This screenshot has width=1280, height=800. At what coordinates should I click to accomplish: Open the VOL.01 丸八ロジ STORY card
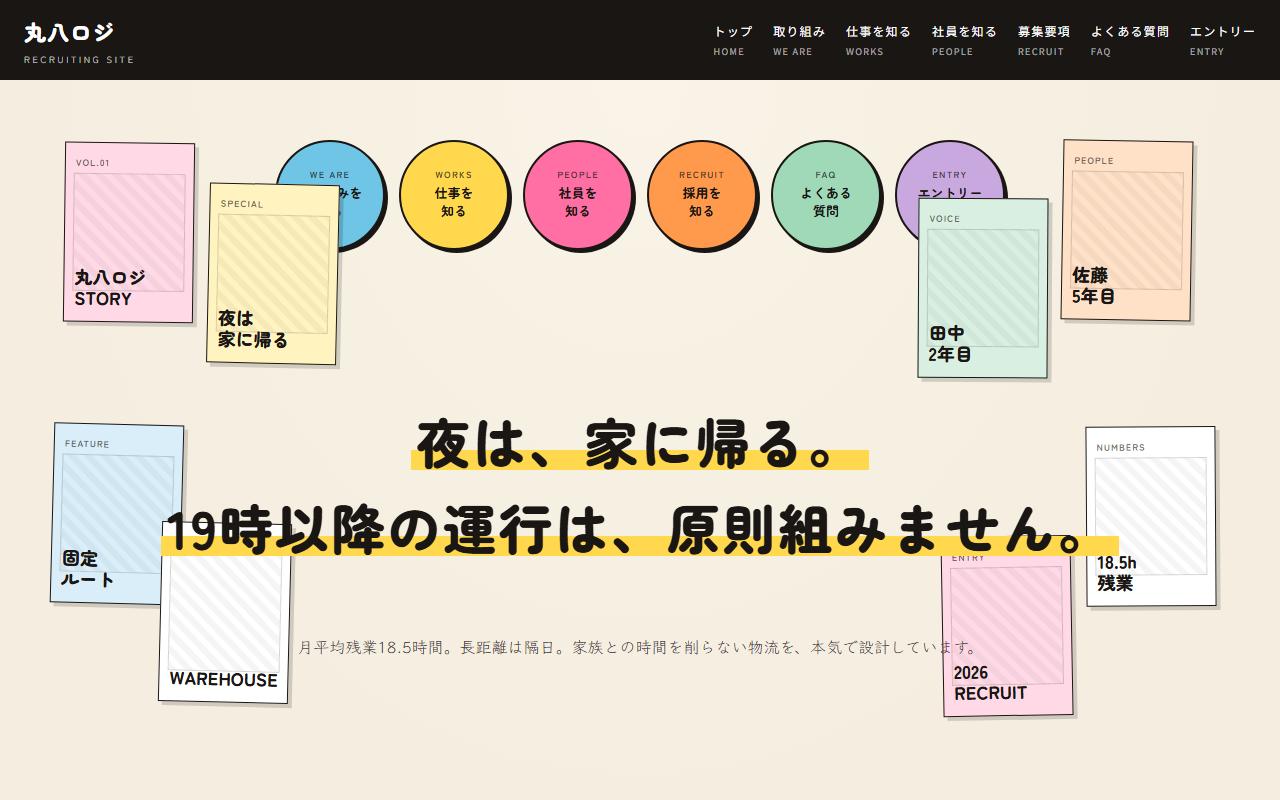pyautogui.click(x=129, y=233)
